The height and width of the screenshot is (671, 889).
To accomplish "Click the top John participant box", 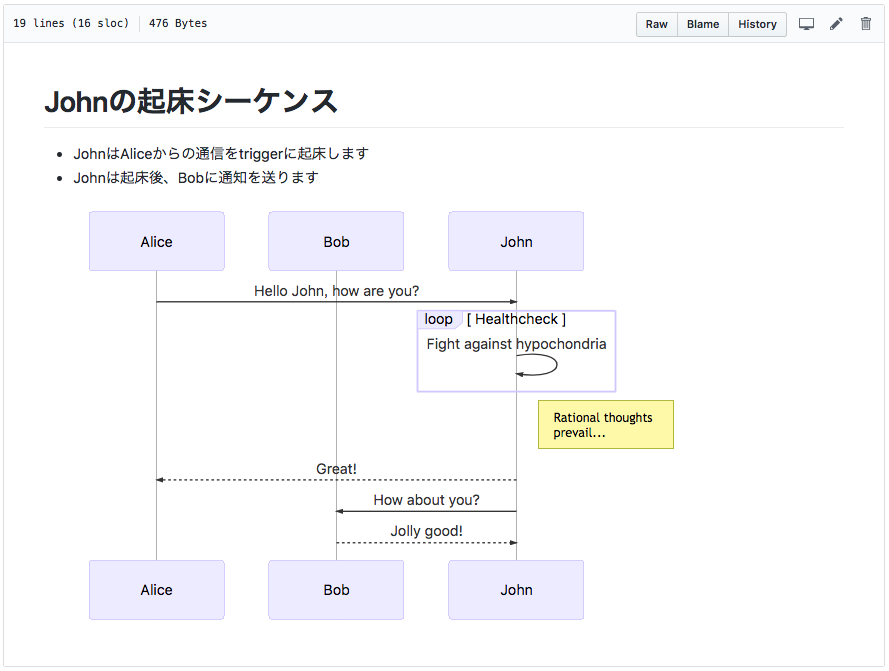I will (x=516, y=241).
